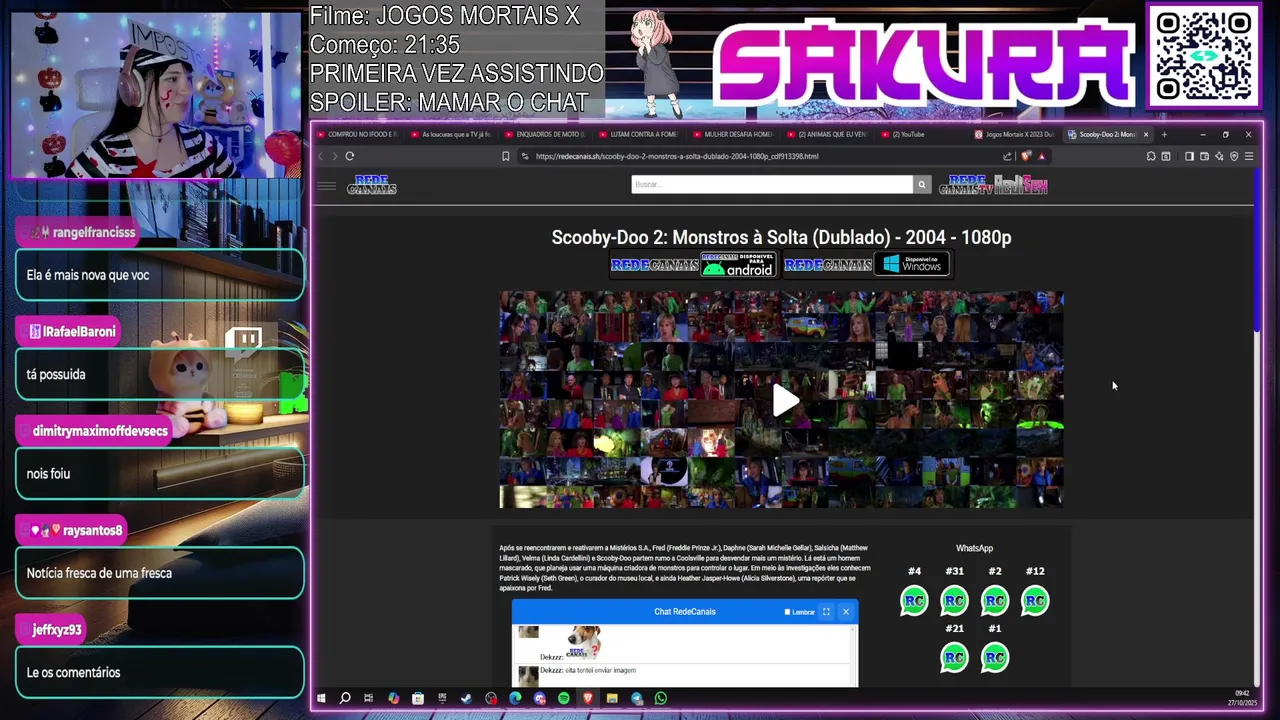Open the Brave wallet icon
Screen dimensions: 1280x720
(x=1204, y=156)
